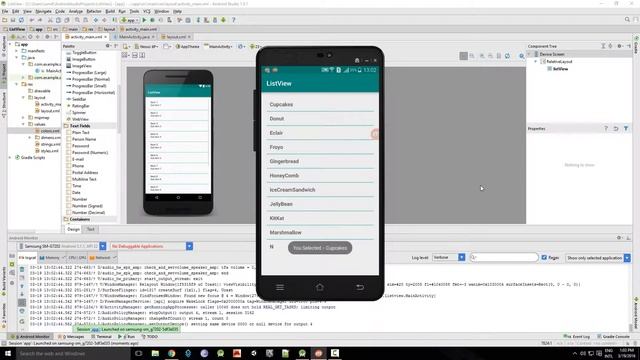640x360 pixels.
Task: Open the AppTheme selector dropdown
Action: [187, 47]
